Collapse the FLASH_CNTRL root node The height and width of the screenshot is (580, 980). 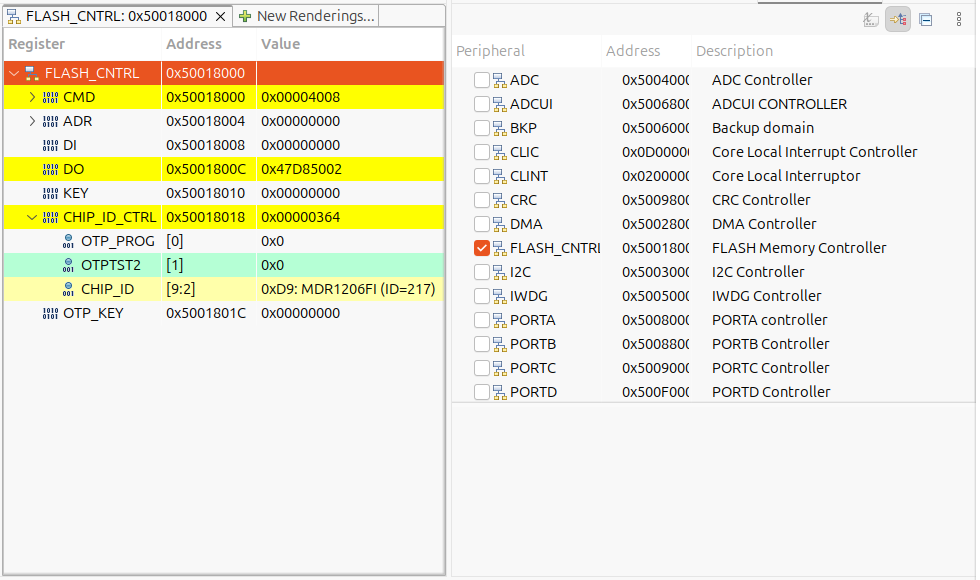[x=14, y=73]
